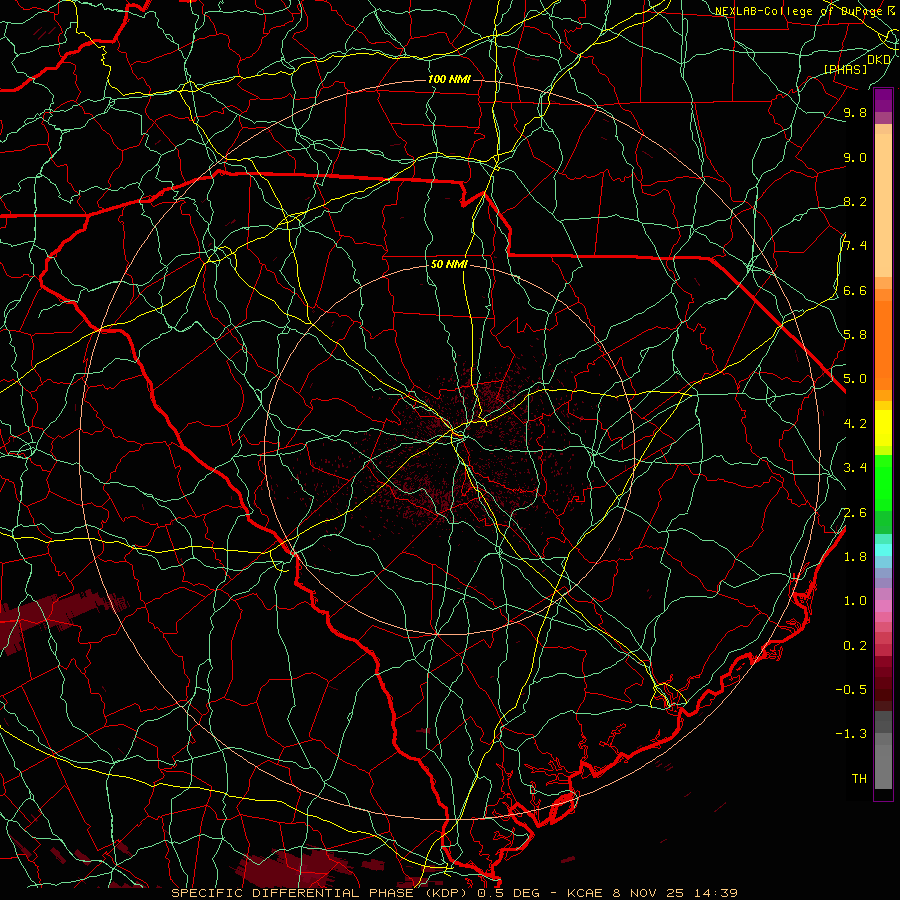Screen dimensions: 900x900
Task: Click the 0.2 scale value
Action: pos(855,646)
